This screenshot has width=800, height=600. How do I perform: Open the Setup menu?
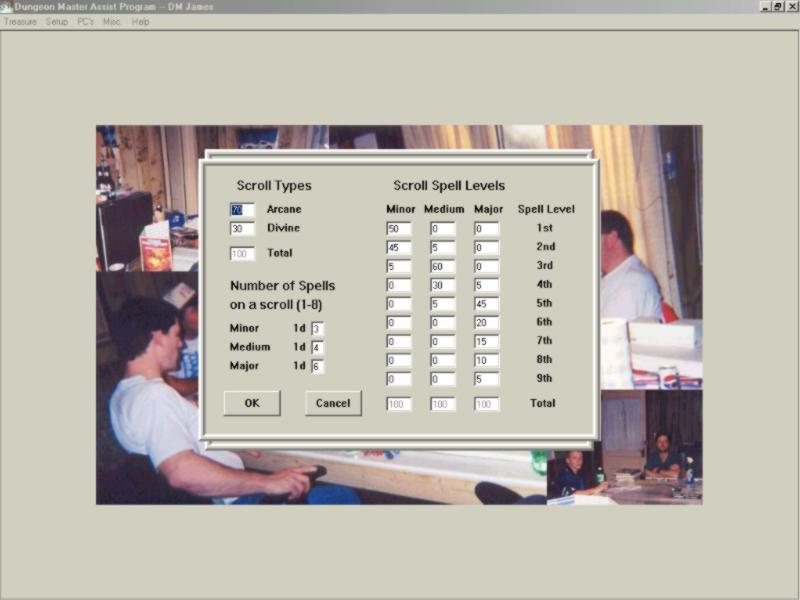[57, 21]
